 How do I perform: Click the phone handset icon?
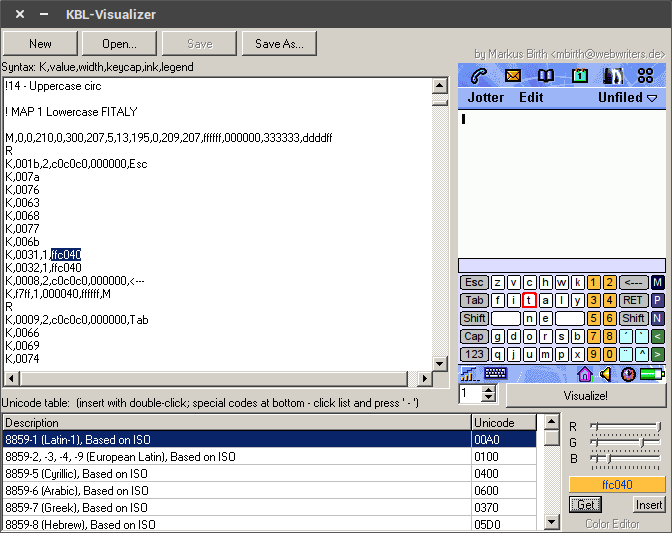click(479, 76)
